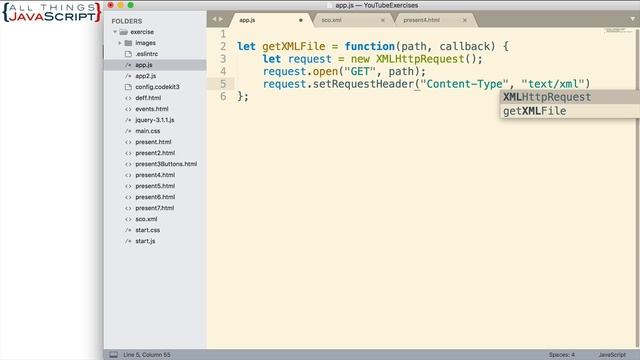
Task: Collapse the exercise folder triangle
Action: click(x=115, y=32)
